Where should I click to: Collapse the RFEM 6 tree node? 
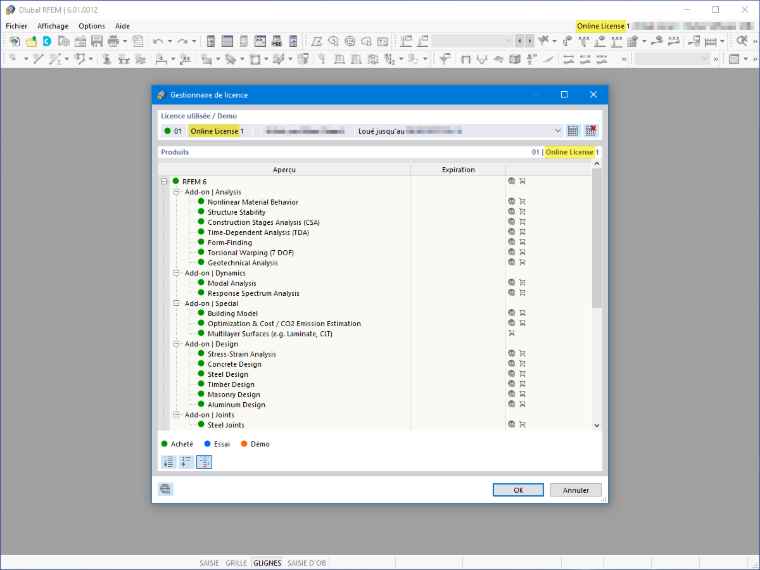click(x=164, y=181)
